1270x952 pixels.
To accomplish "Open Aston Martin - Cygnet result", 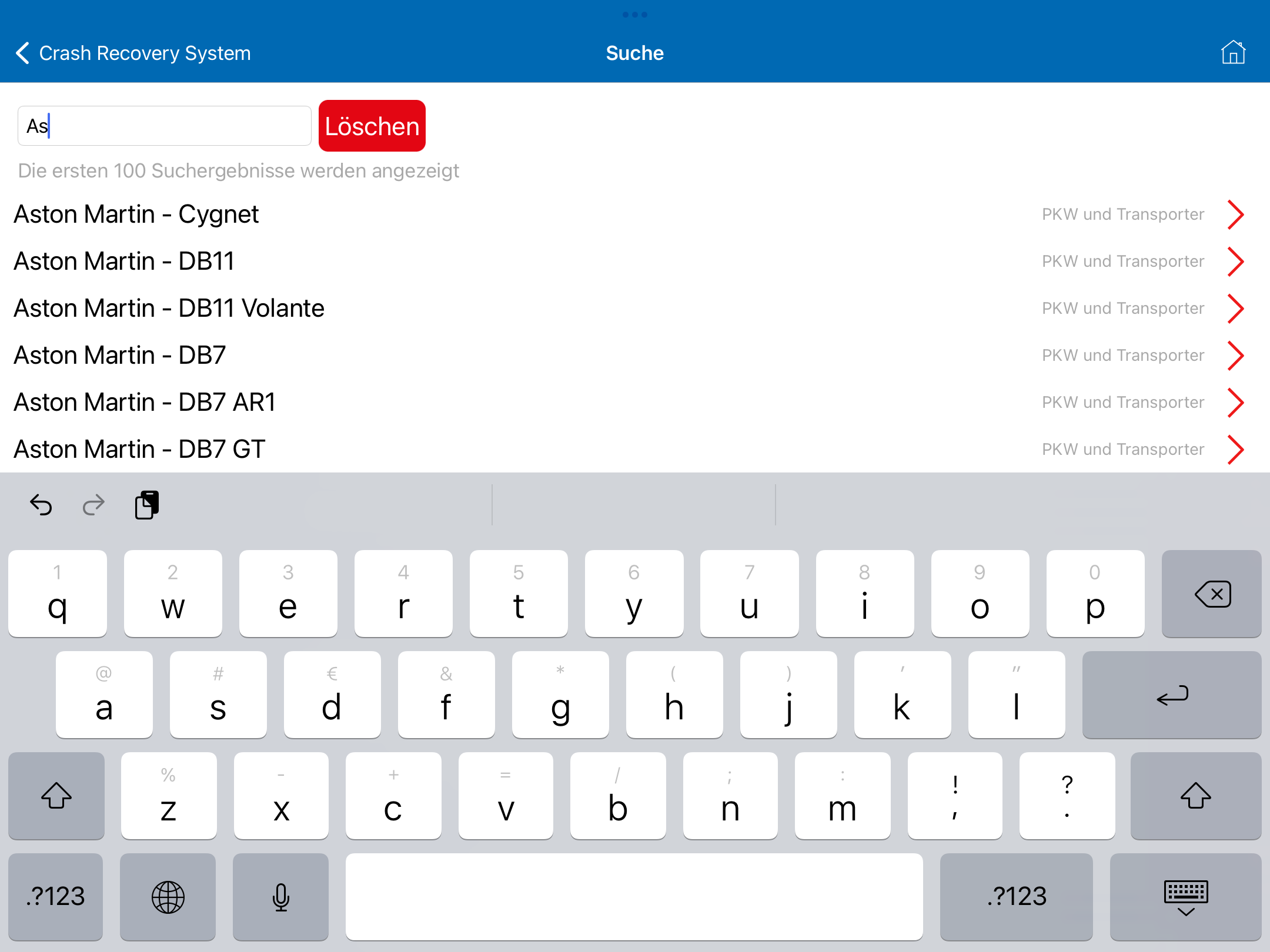I will (x=635, y=214).
